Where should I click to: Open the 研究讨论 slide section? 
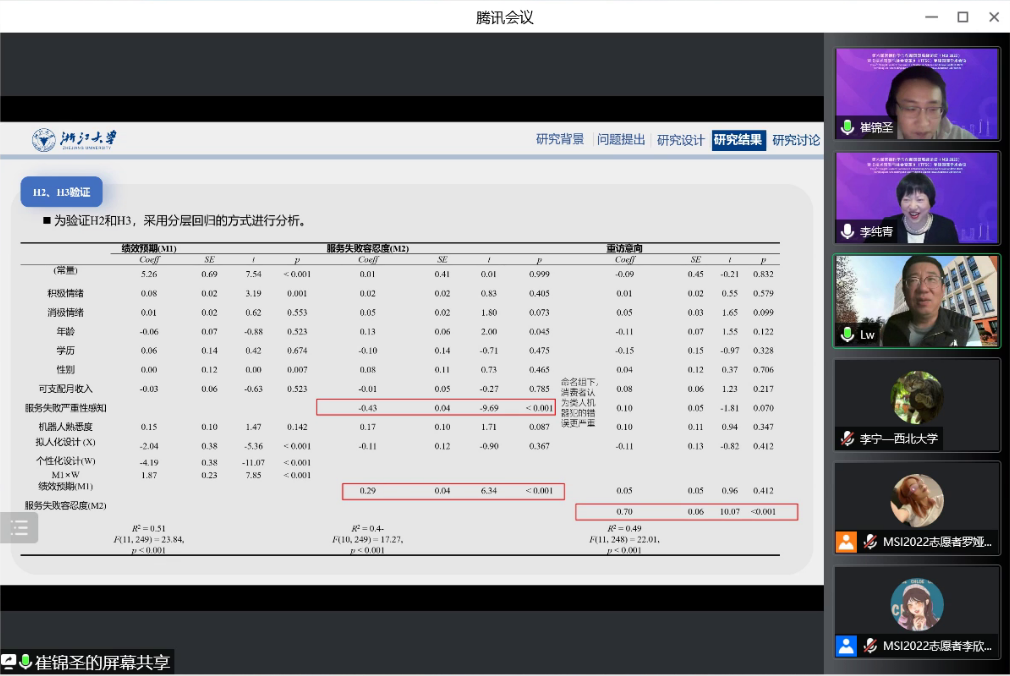[796, 140]
